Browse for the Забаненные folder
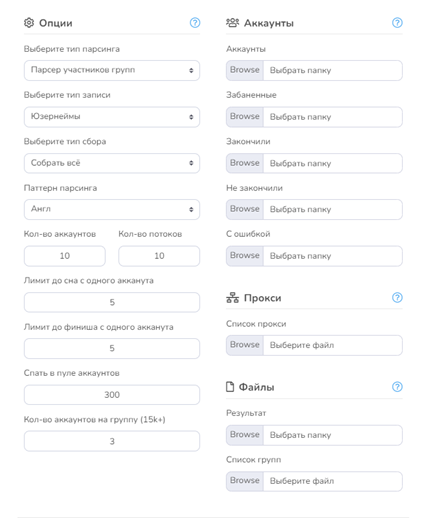The image size is (426, 518). coord(245,117)
